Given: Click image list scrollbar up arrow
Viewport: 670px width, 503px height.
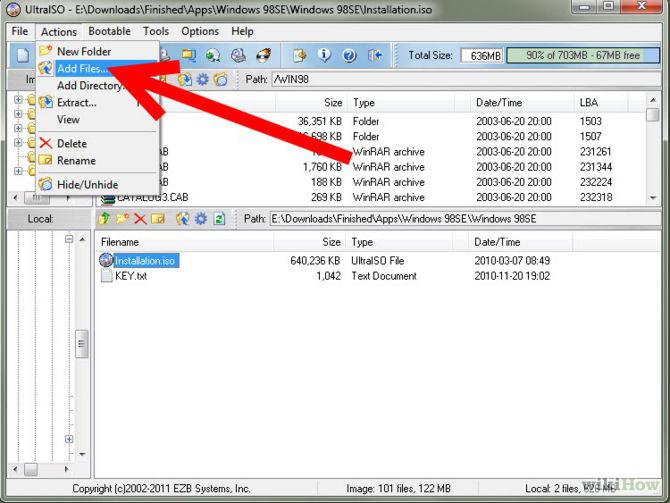Looking at the screenshot, I should 653,100.
